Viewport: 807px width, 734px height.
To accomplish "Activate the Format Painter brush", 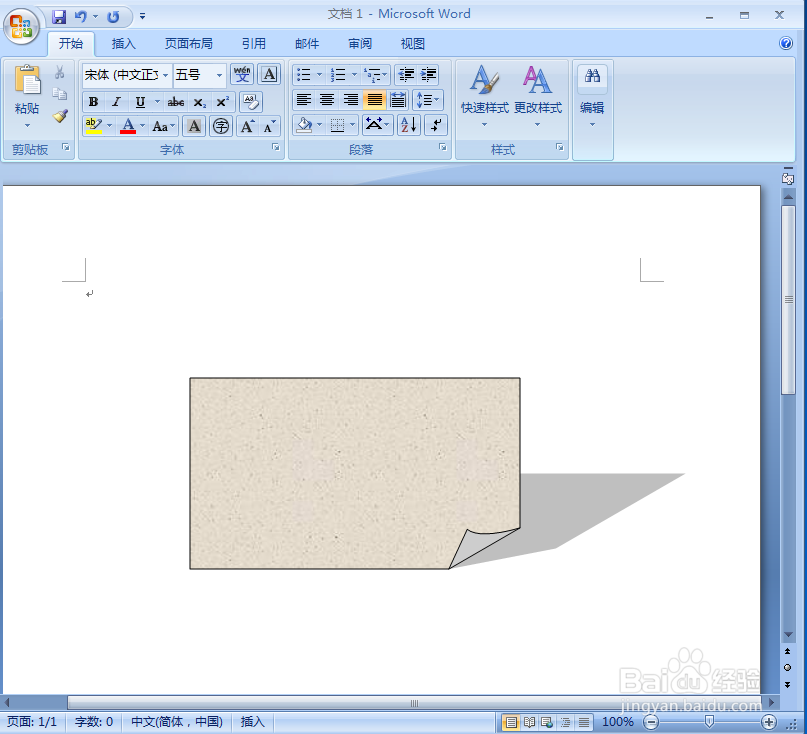I will click(x=60, y=116).
